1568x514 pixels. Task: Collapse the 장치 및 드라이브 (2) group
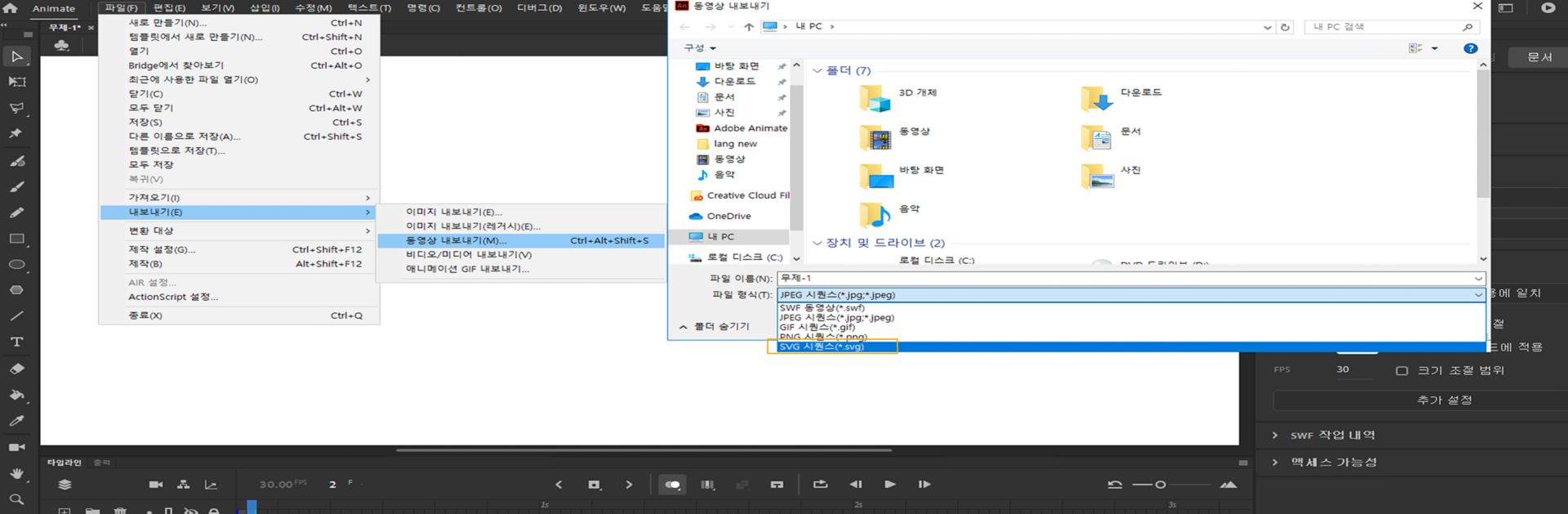point(817,244)
